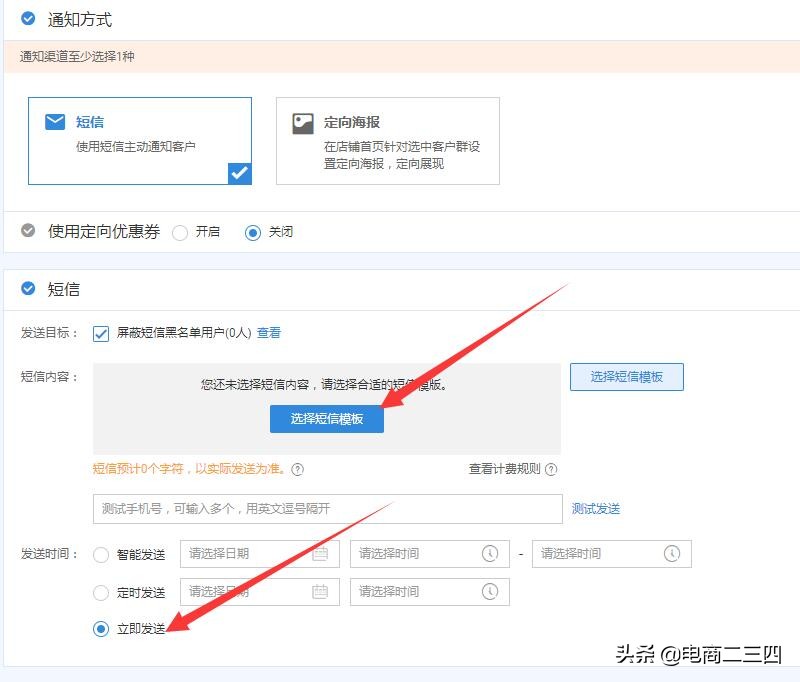
Task: Select the 智能发送 radio button
Action: (x=101, y=553)
